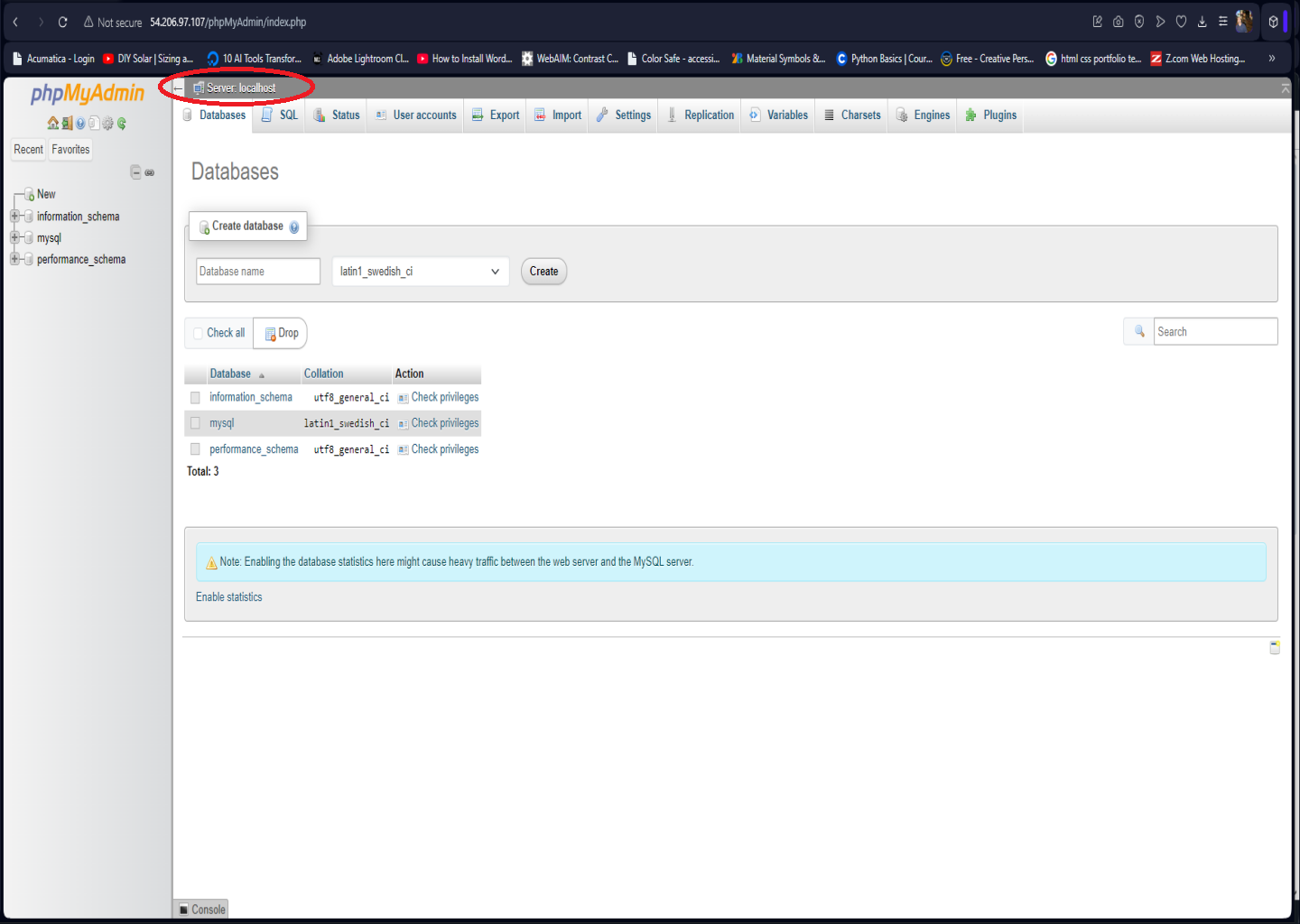Open the latin1_swedish_ci collation dropdown
The width and height of the screenshot is (1300, 924).
click(x=421, y=272)
